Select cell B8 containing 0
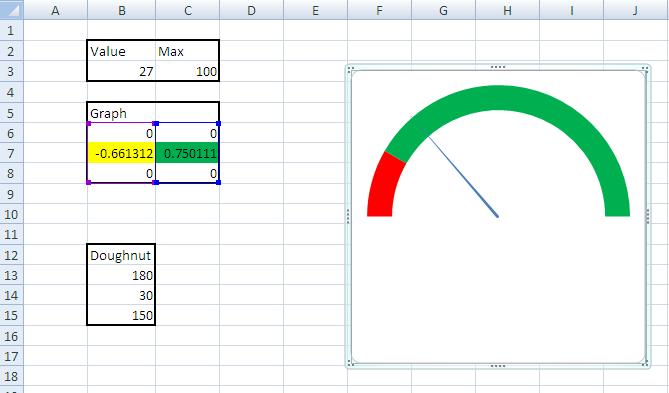The width and height of the screenshot is (669, 393). point(122,173)
